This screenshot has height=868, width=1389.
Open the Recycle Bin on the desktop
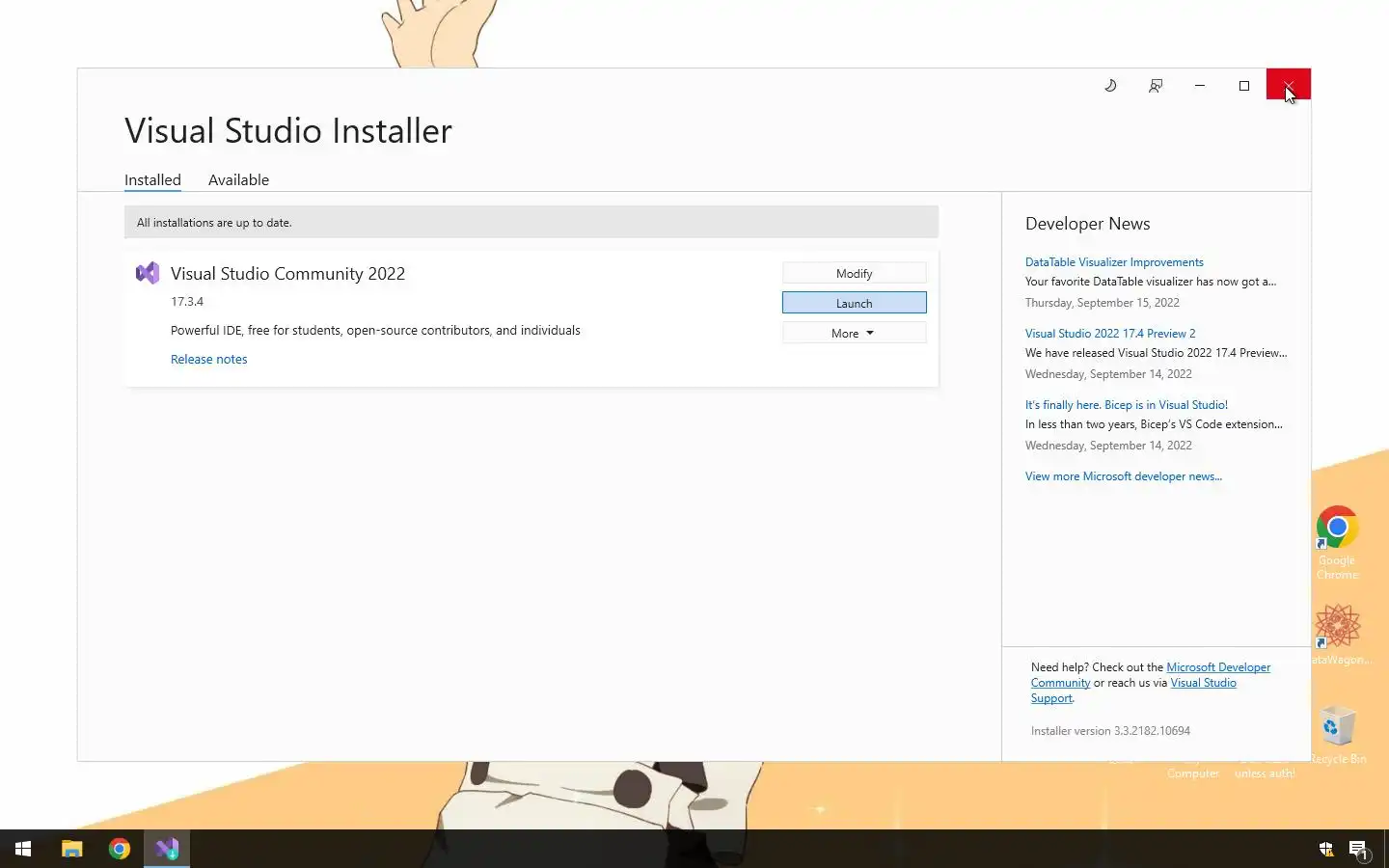pyautogui.click(x=1337, y=735)
